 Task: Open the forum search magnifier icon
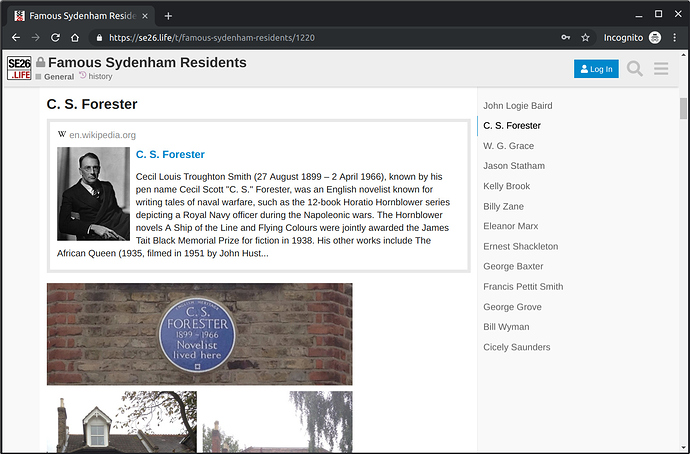[x=635, y=69]
